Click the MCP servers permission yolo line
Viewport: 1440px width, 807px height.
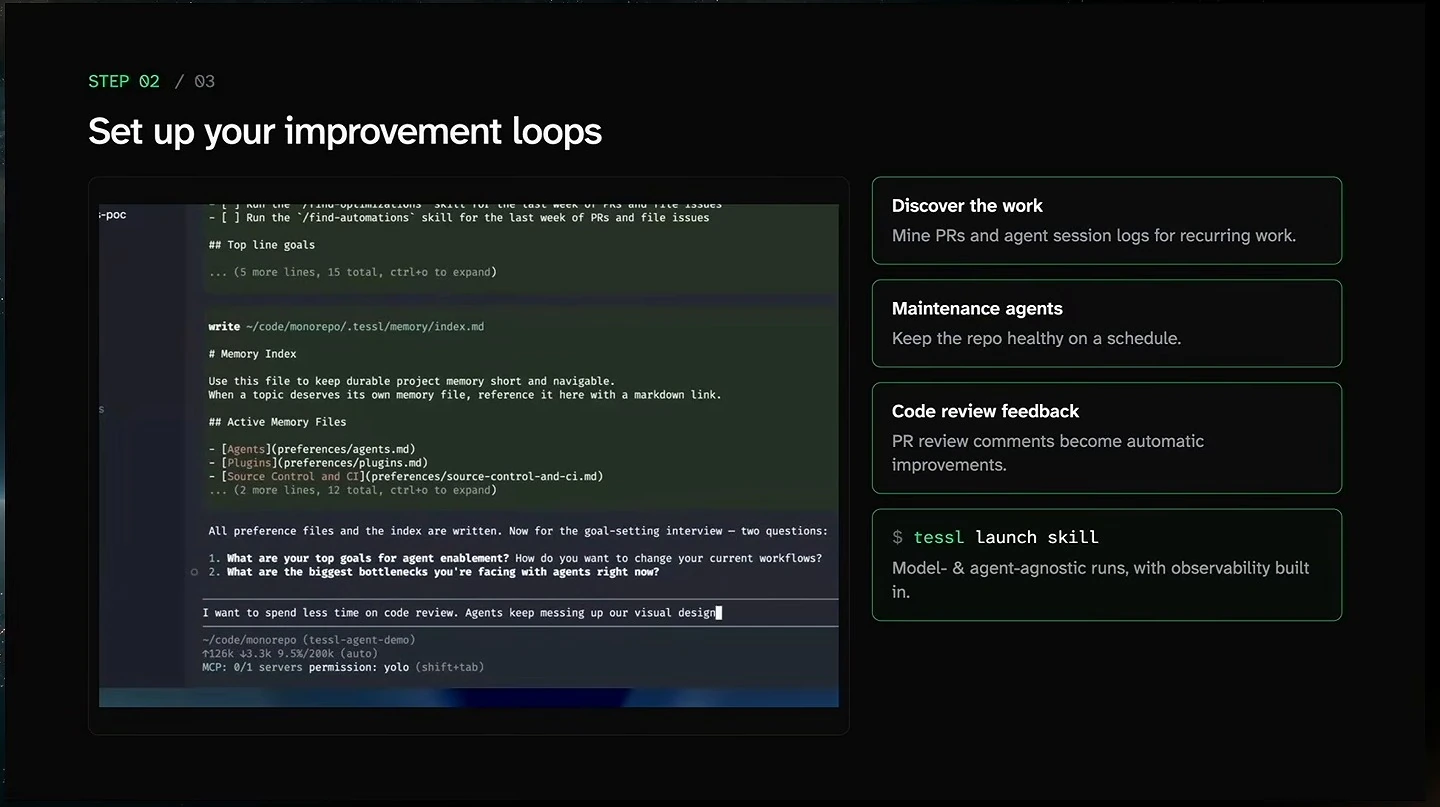pyautogui.click(x=343, y=667)
